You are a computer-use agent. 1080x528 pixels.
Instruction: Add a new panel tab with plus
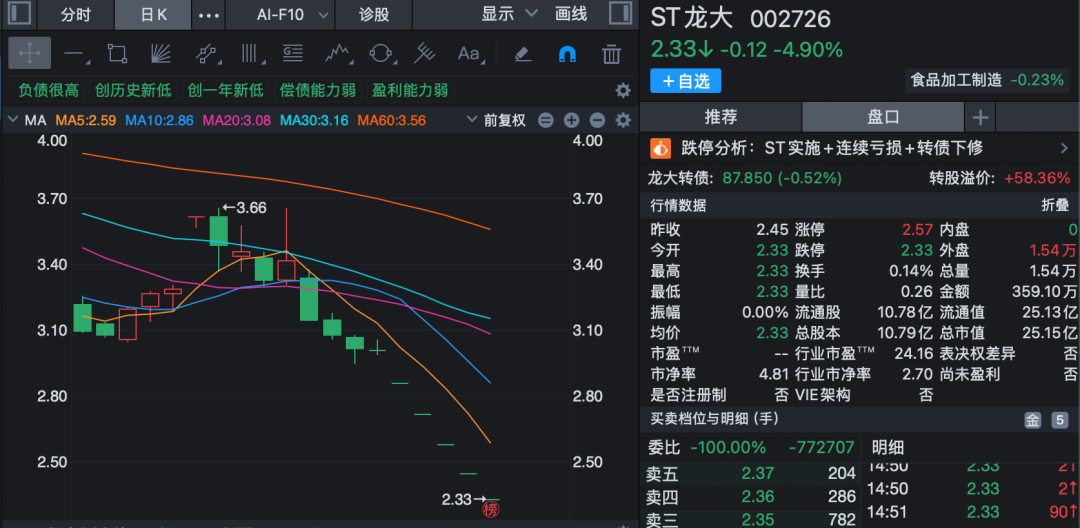979,118
